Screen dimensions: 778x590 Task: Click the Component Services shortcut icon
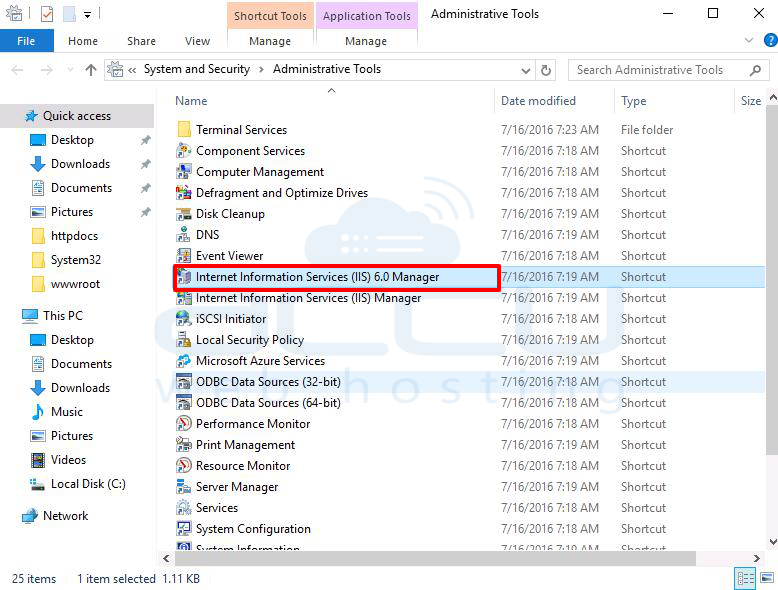tap(184, 150)
